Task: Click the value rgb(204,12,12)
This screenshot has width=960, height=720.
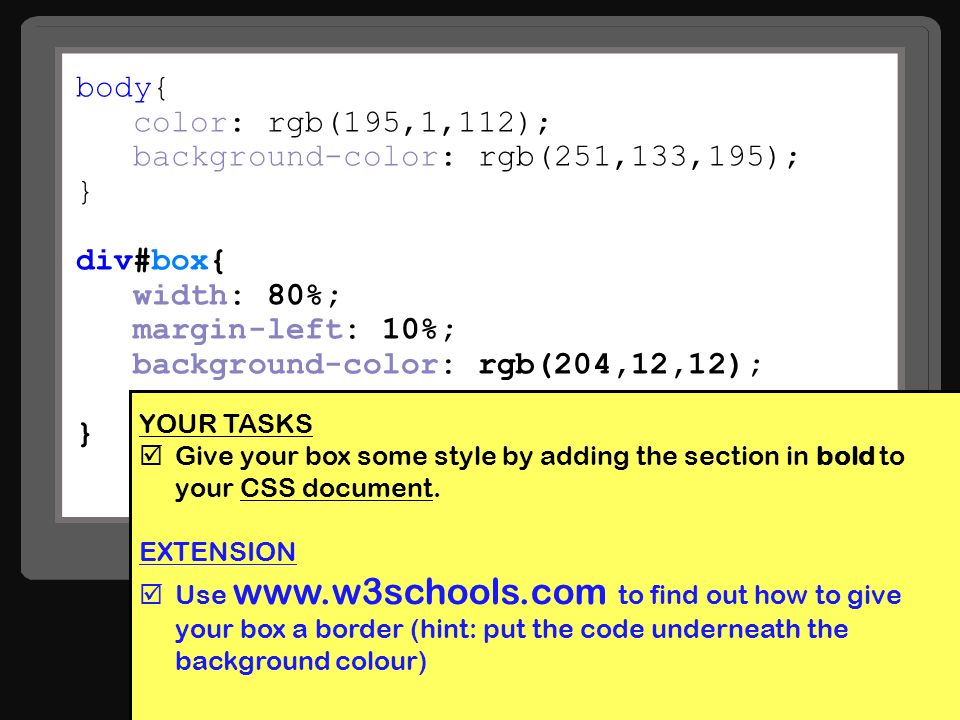Action: [610, 365]
